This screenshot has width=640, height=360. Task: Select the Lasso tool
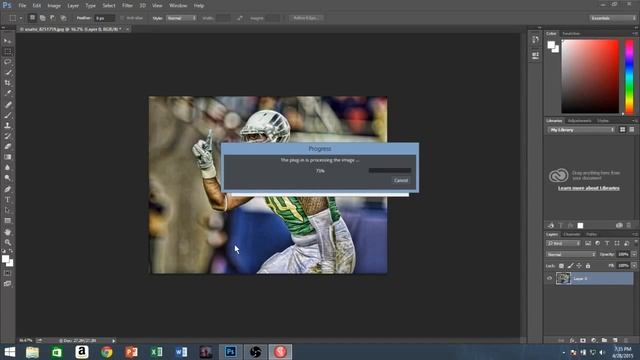(7, 62)
